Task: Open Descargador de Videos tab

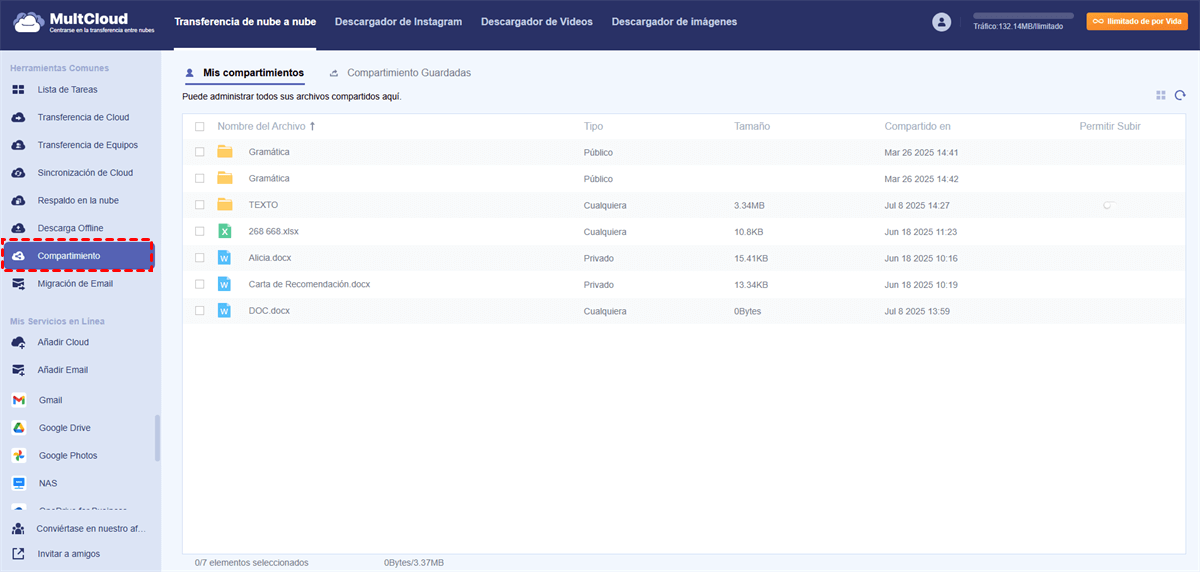Action: click(536, 22)
